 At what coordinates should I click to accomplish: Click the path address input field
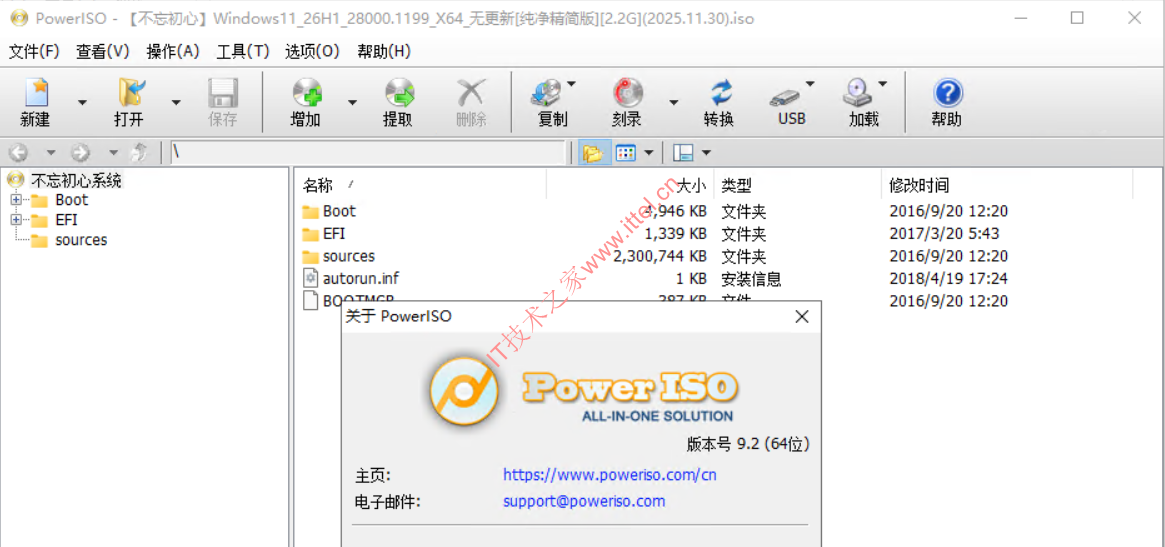(367, 153)
